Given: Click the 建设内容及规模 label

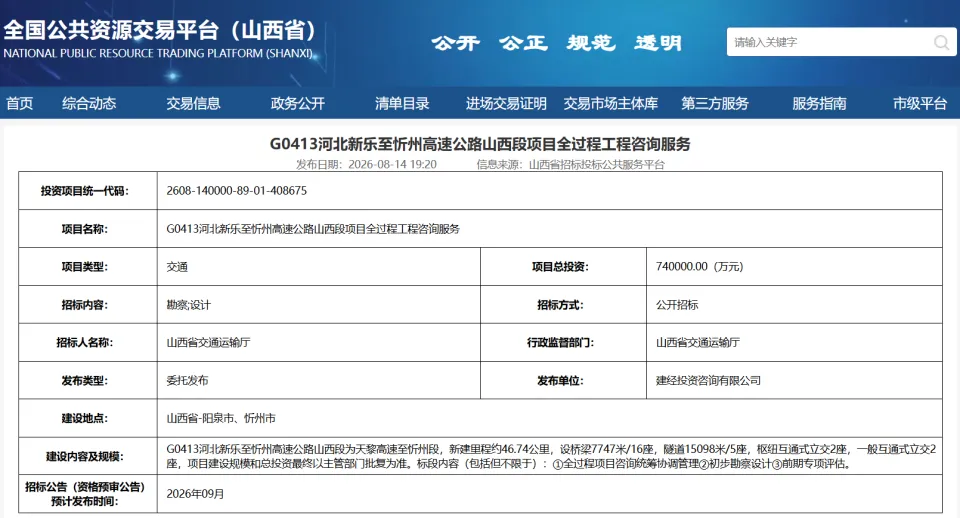Looking at the screenshot, I should coord(84,457).
